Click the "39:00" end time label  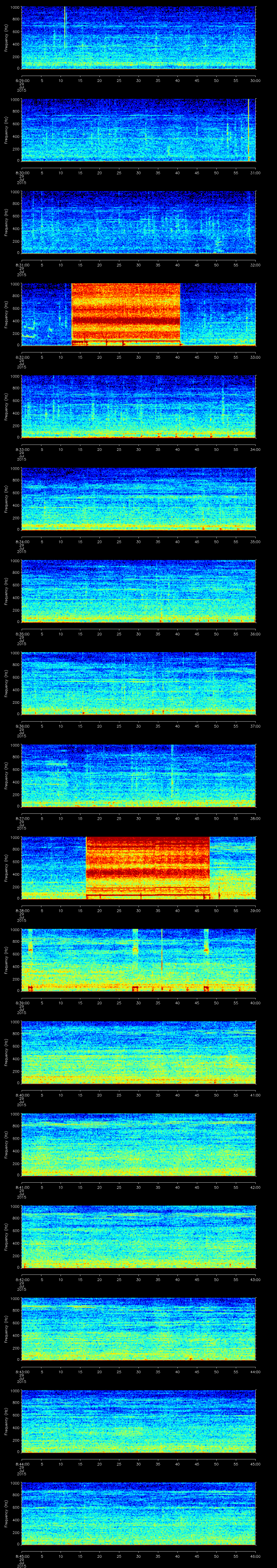click(255, 910)
